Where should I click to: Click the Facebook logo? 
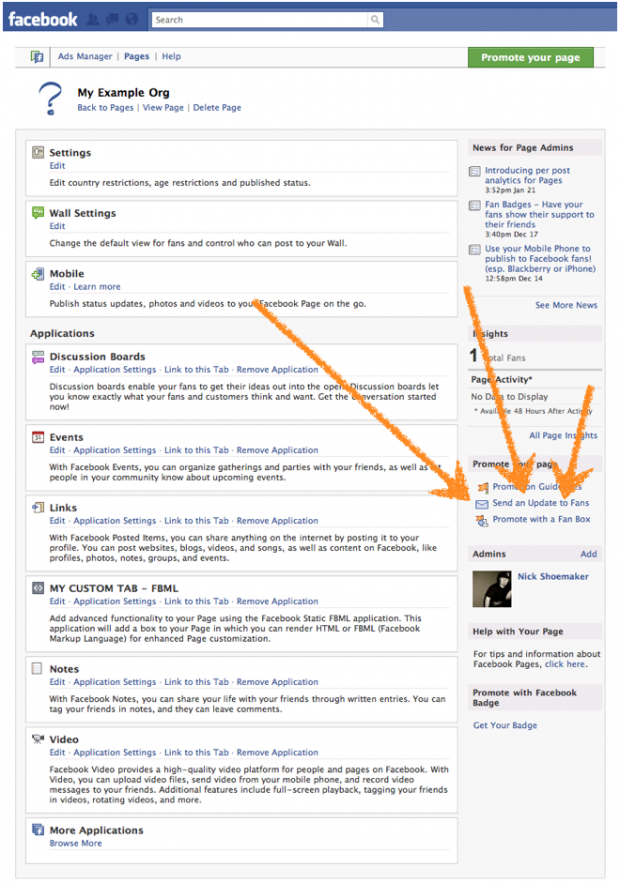[43, 20]
